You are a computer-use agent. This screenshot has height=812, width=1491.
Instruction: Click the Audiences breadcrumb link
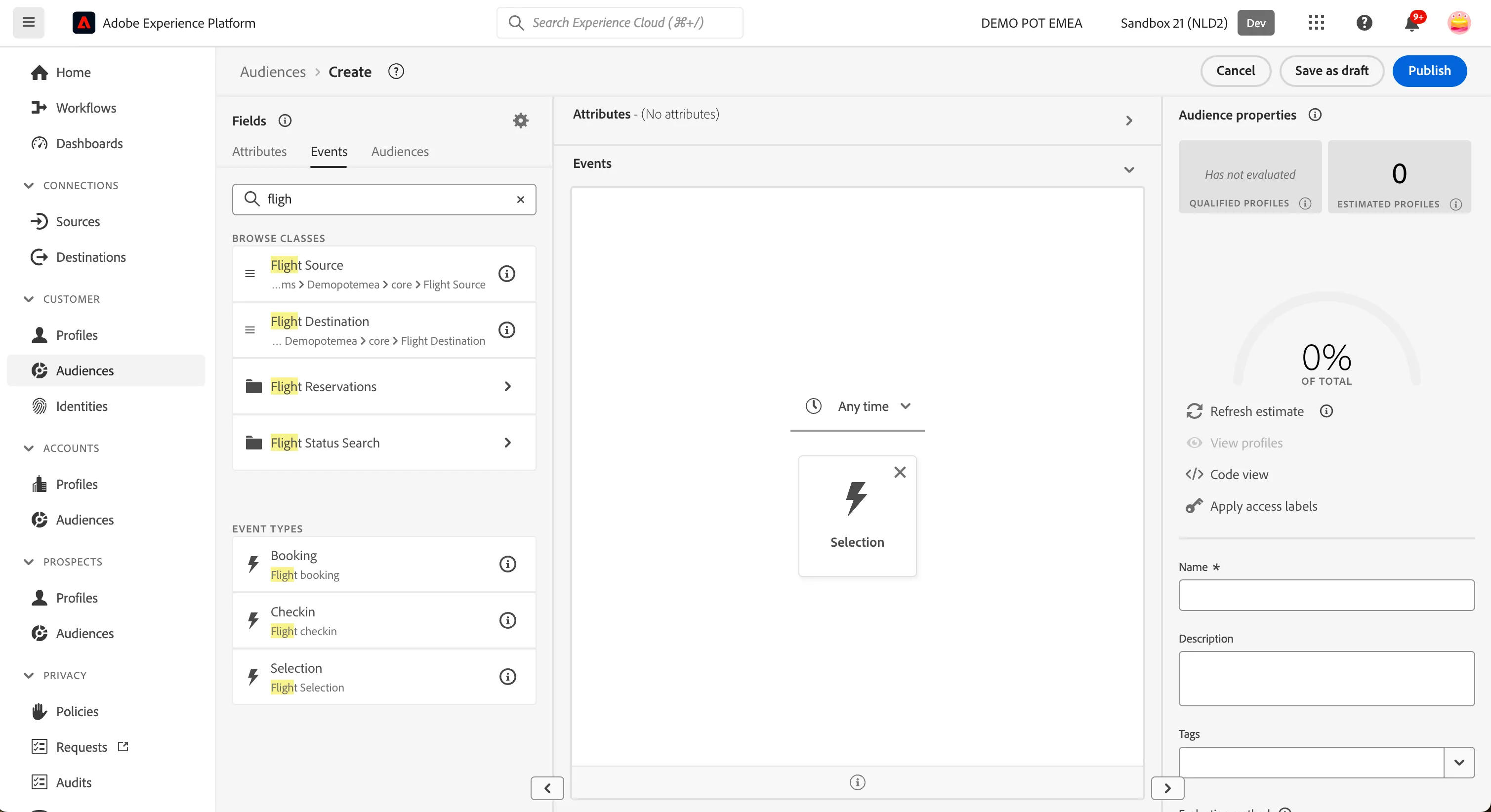point(273,71)
